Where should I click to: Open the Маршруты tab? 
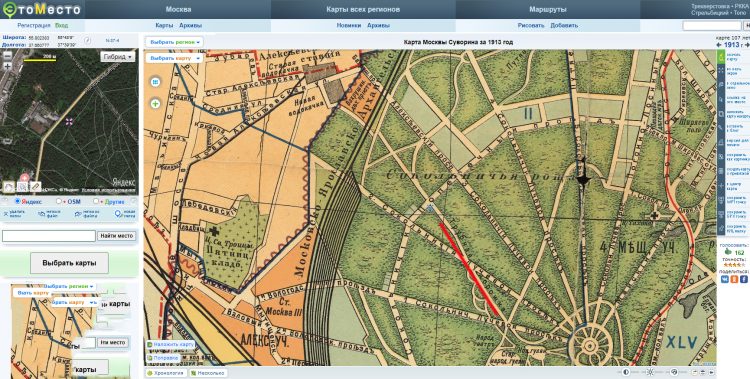548,9
